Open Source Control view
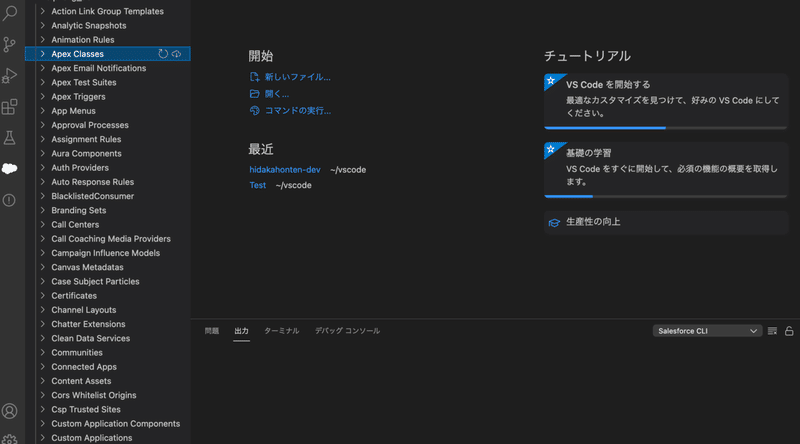Viewport: 800px width, 444px height. coord(9,44)
